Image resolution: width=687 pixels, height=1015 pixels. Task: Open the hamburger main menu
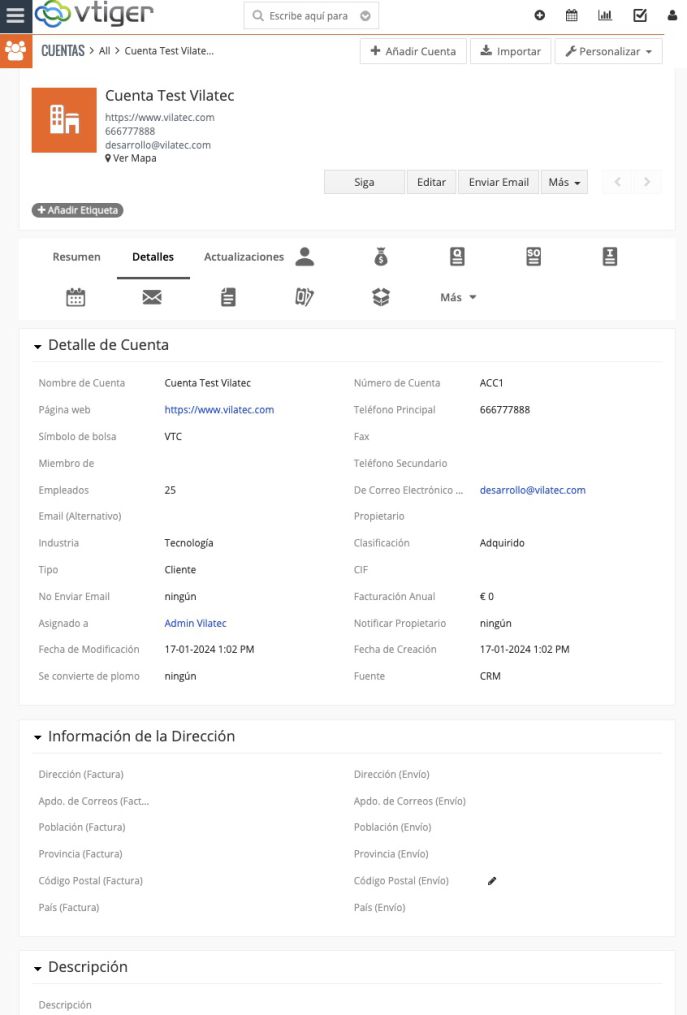(15, 16)
